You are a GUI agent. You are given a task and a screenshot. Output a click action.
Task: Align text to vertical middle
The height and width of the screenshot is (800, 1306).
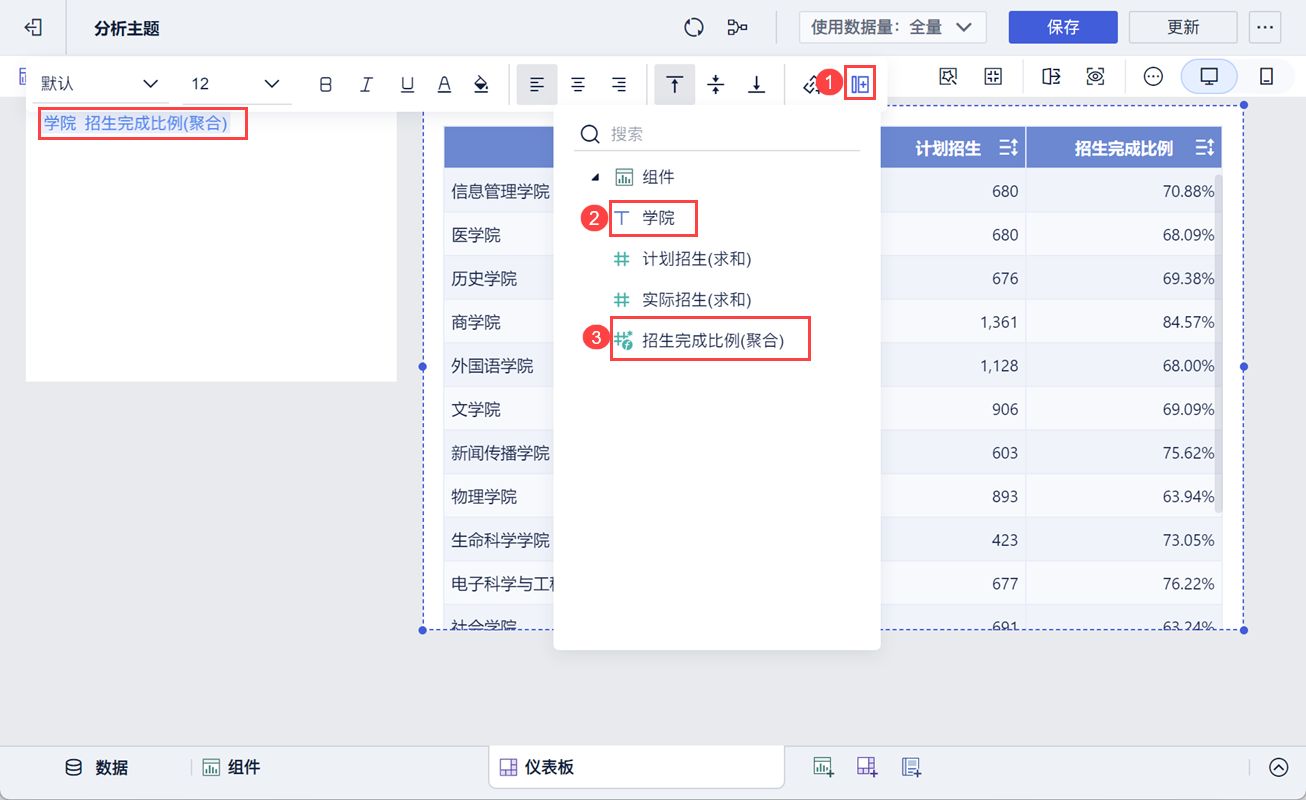point(716,85)
